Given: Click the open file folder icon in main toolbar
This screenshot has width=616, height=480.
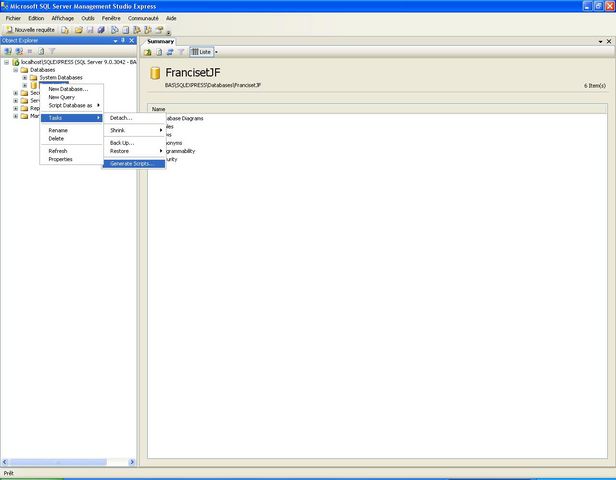Looking at the screenshot, I should [78, 30].
